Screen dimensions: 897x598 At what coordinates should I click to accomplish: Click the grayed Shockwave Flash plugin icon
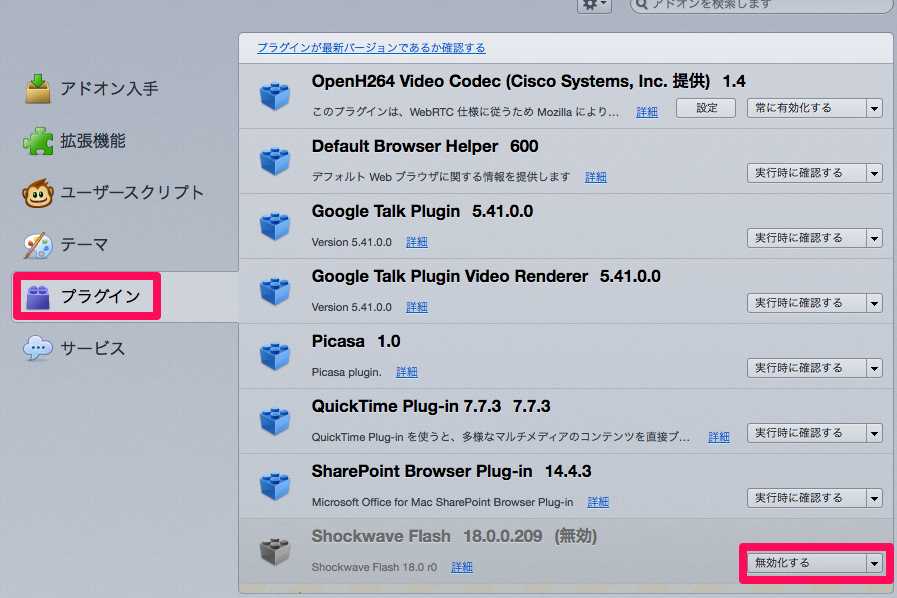275,551
